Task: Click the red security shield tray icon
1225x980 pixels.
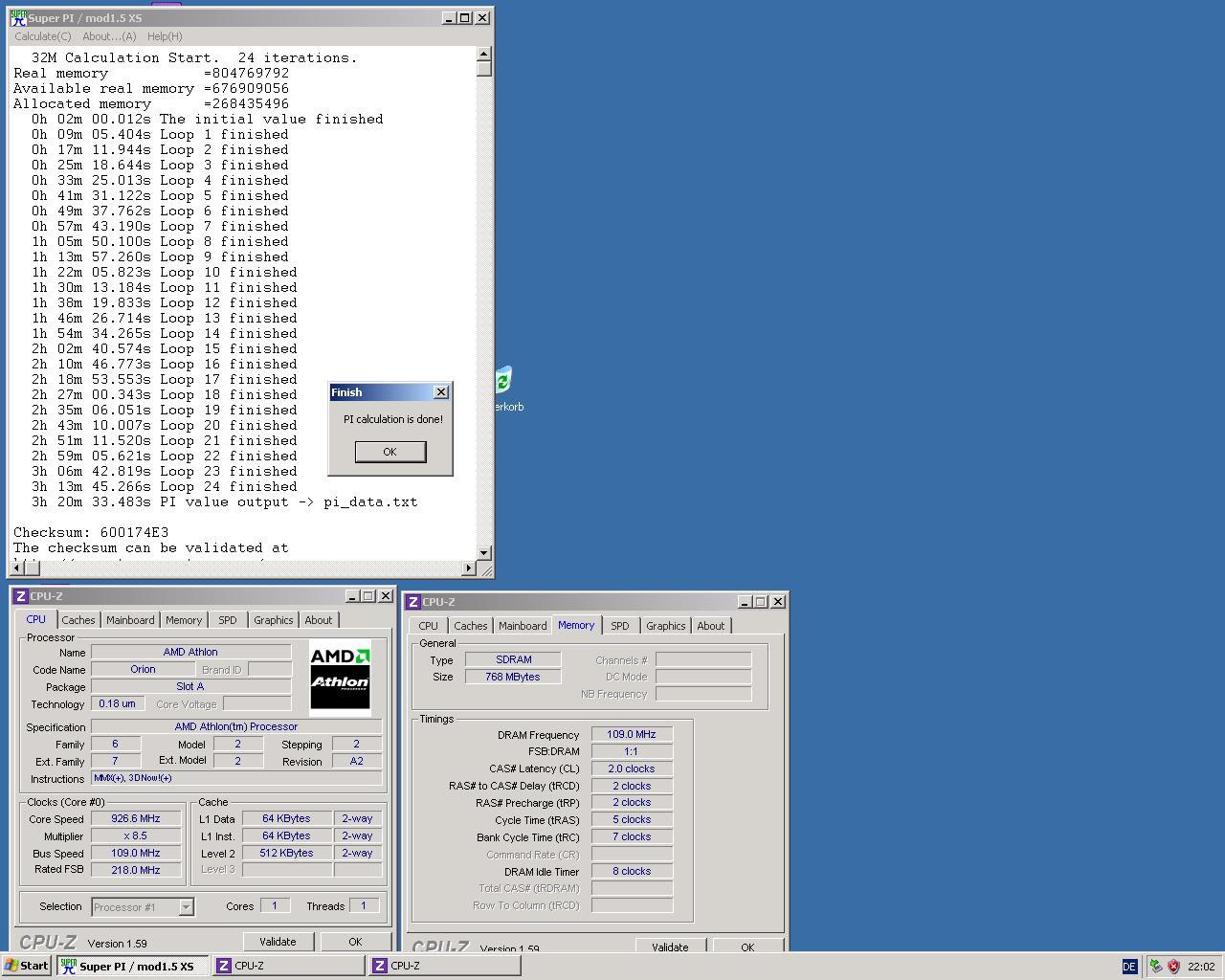Action: click(x=1173, y=967)
